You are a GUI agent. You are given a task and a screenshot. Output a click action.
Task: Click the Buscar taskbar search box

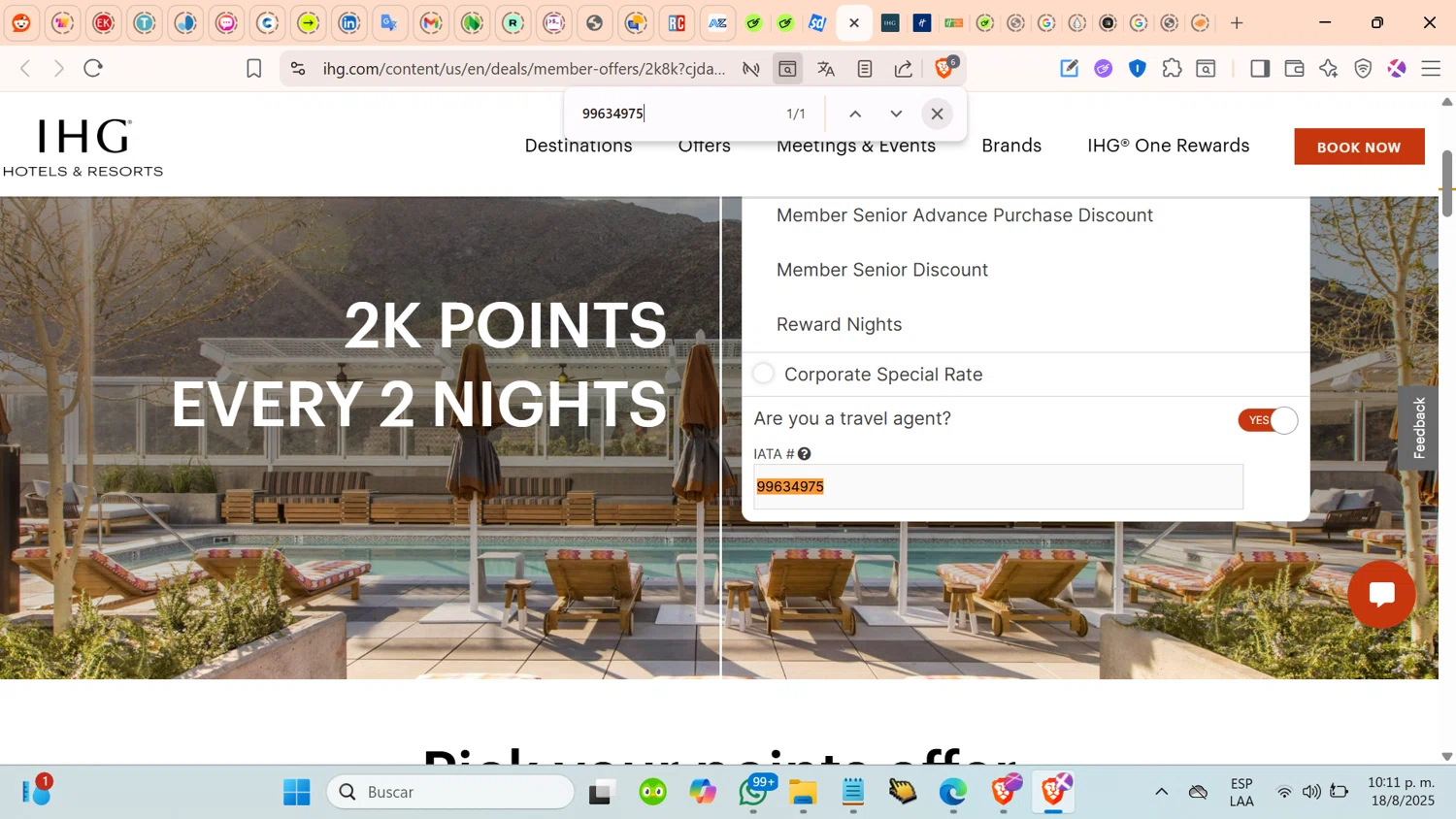pos(451,792)
